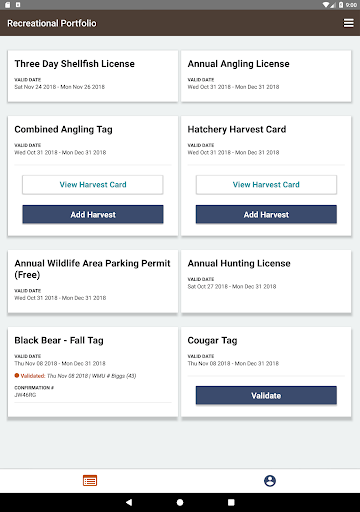Open the Black Bear - Fall Tag card
The height and width of the screenshot is (512, 360).
tap(93, 372)
